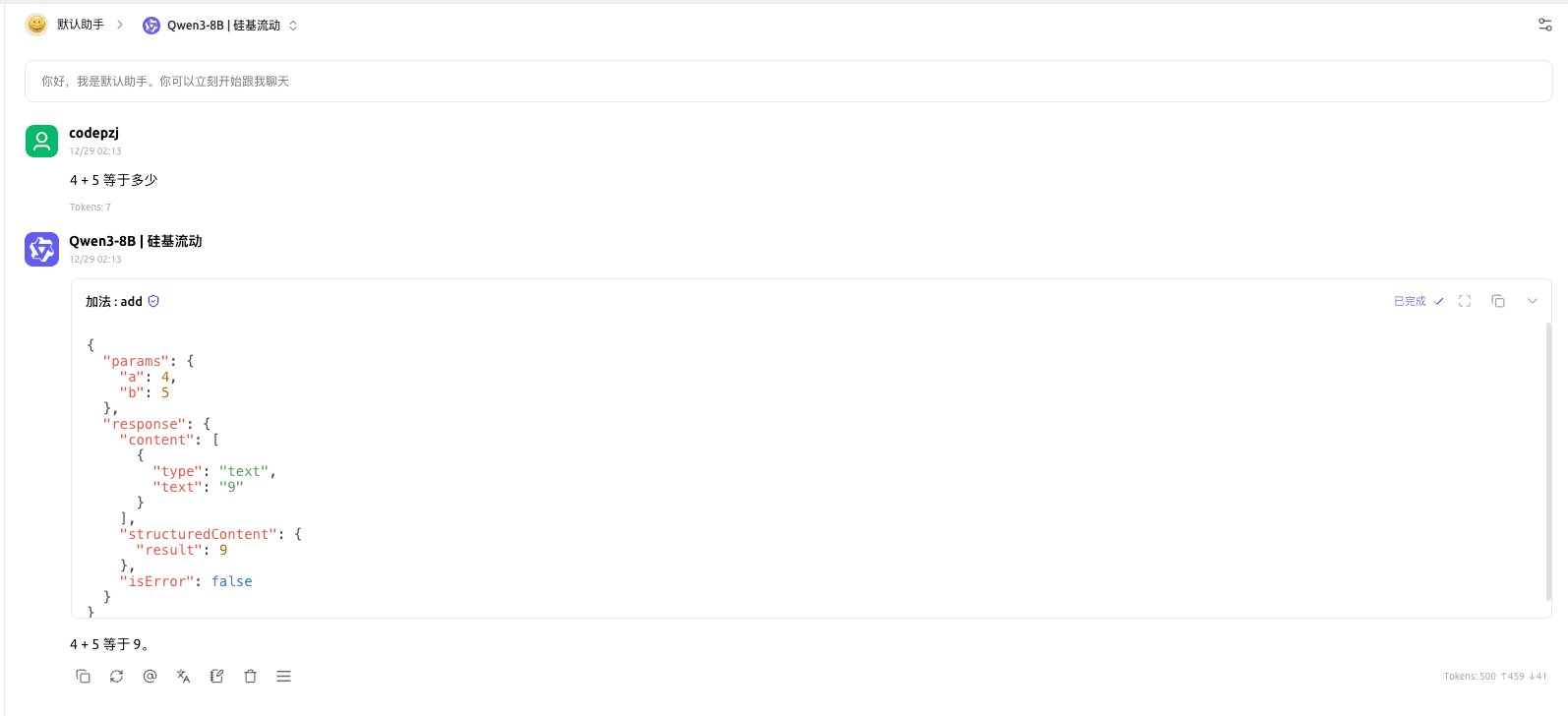Screen dimensions: 1568x716
Task: Click the @ mention model icon
Action: pyautogui.click(x=150, y=676)
